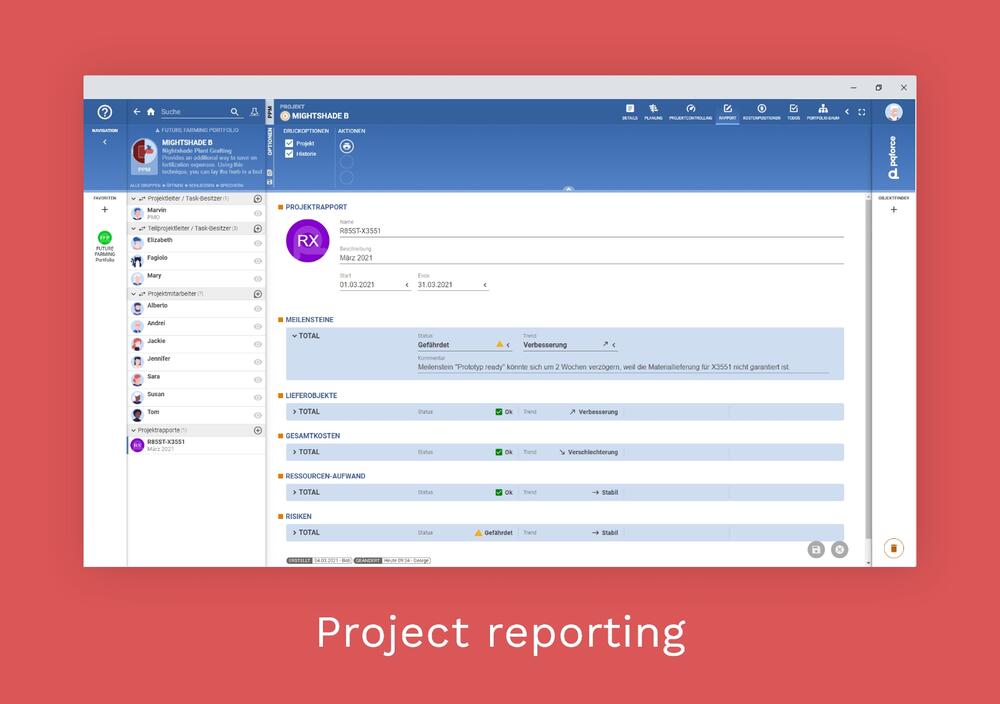Toggle fullscreen view with the expand icon
The width and height of the screenshot is (1000, 704).
coord(862,112)
